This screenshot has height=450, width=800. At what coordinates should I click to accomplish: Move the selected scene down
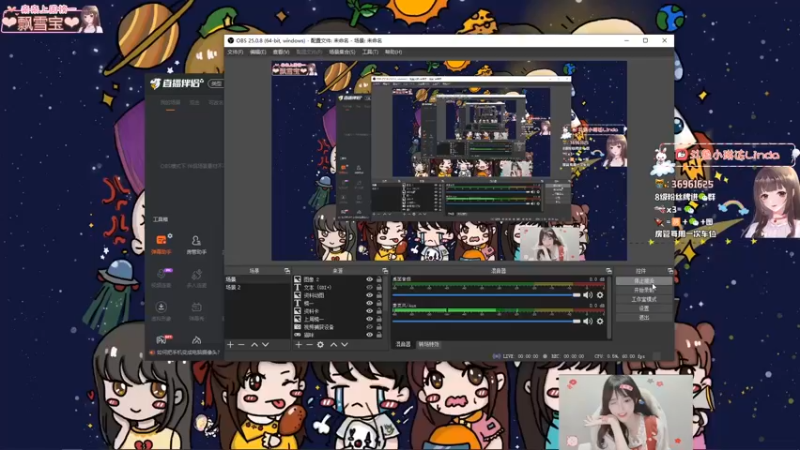coord(265,345)
